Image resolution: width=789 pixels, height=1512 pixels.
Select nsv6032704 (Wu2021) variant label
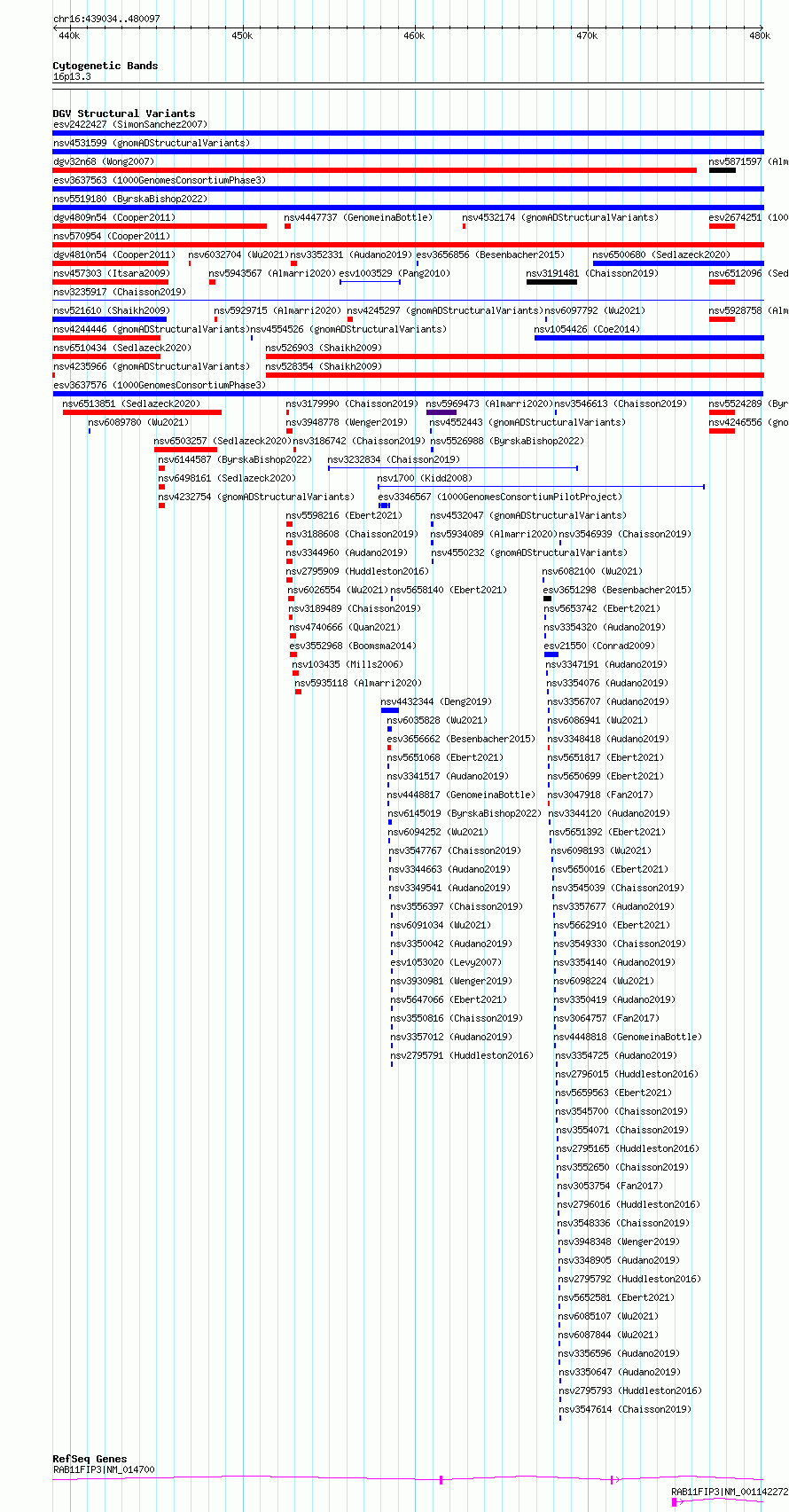[x=238, y=255]
